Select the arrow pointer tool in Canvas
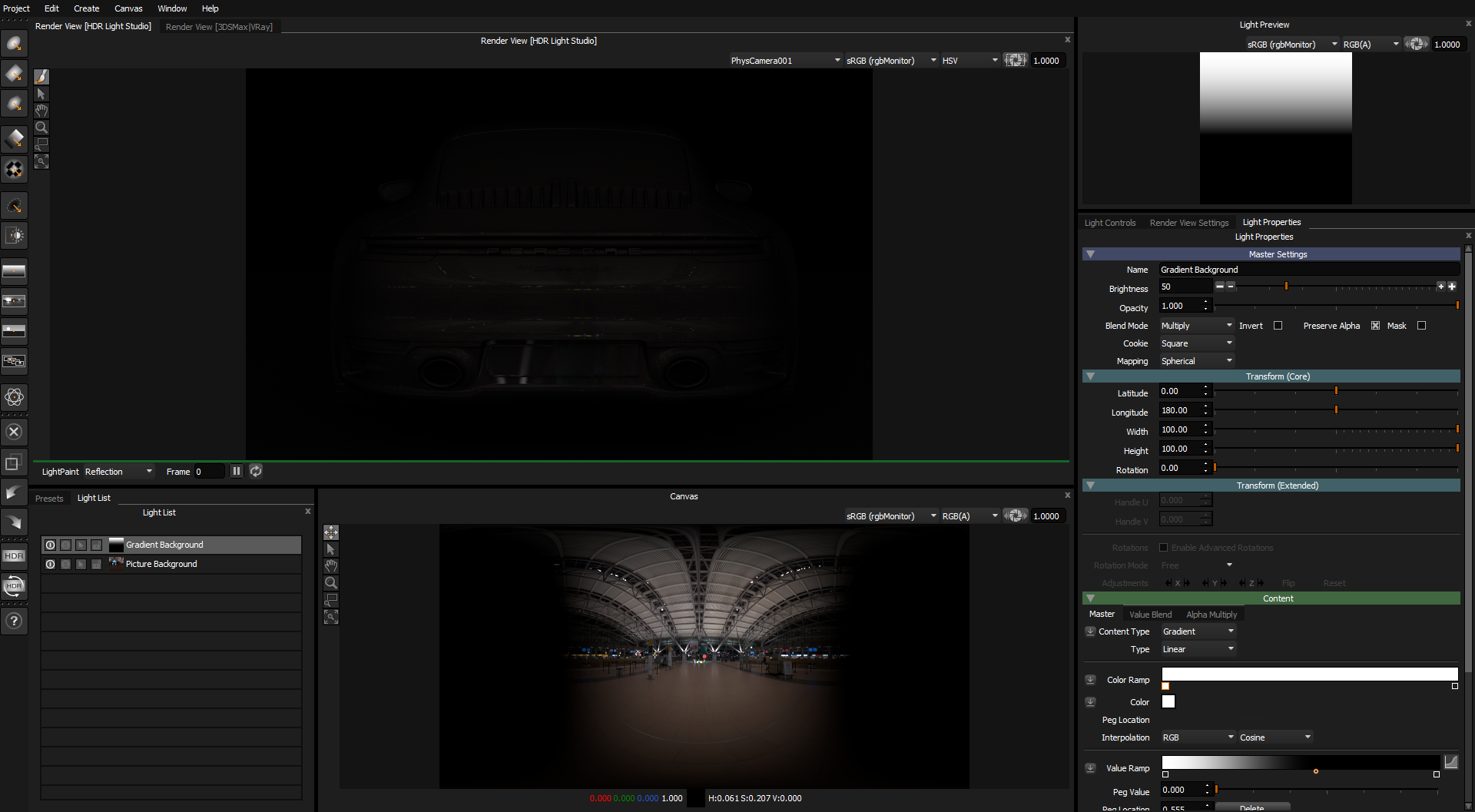Viewport: 1475px width, 812px height. click(x=331, y=549)
